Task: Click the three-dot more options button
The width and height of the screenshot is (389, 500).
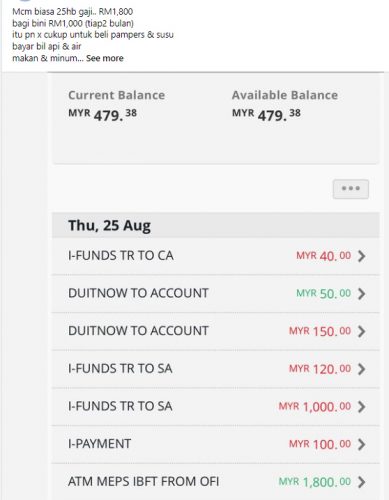Action: click(351, 189)
